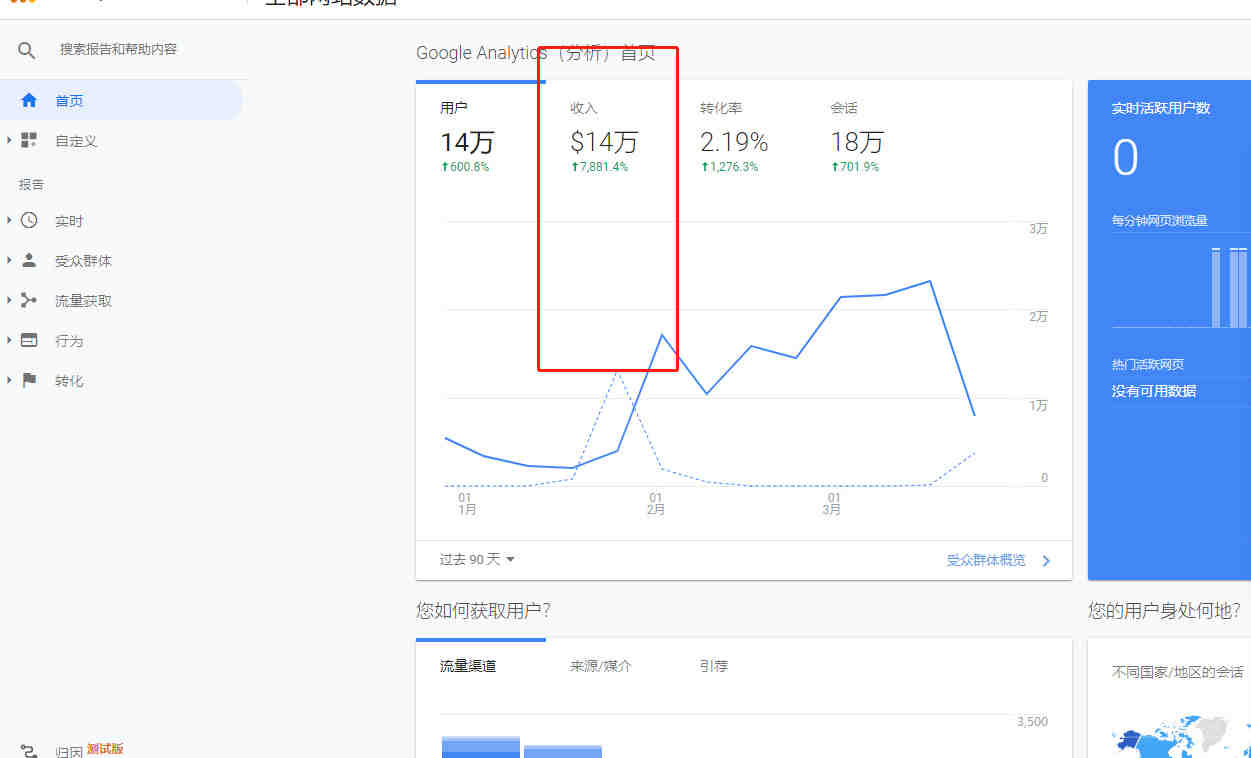Image resolution: width=1251 pixels, height=758 pixels.
Task: Click the 实时活跃用户数 title
Action: coord(1161,108)
